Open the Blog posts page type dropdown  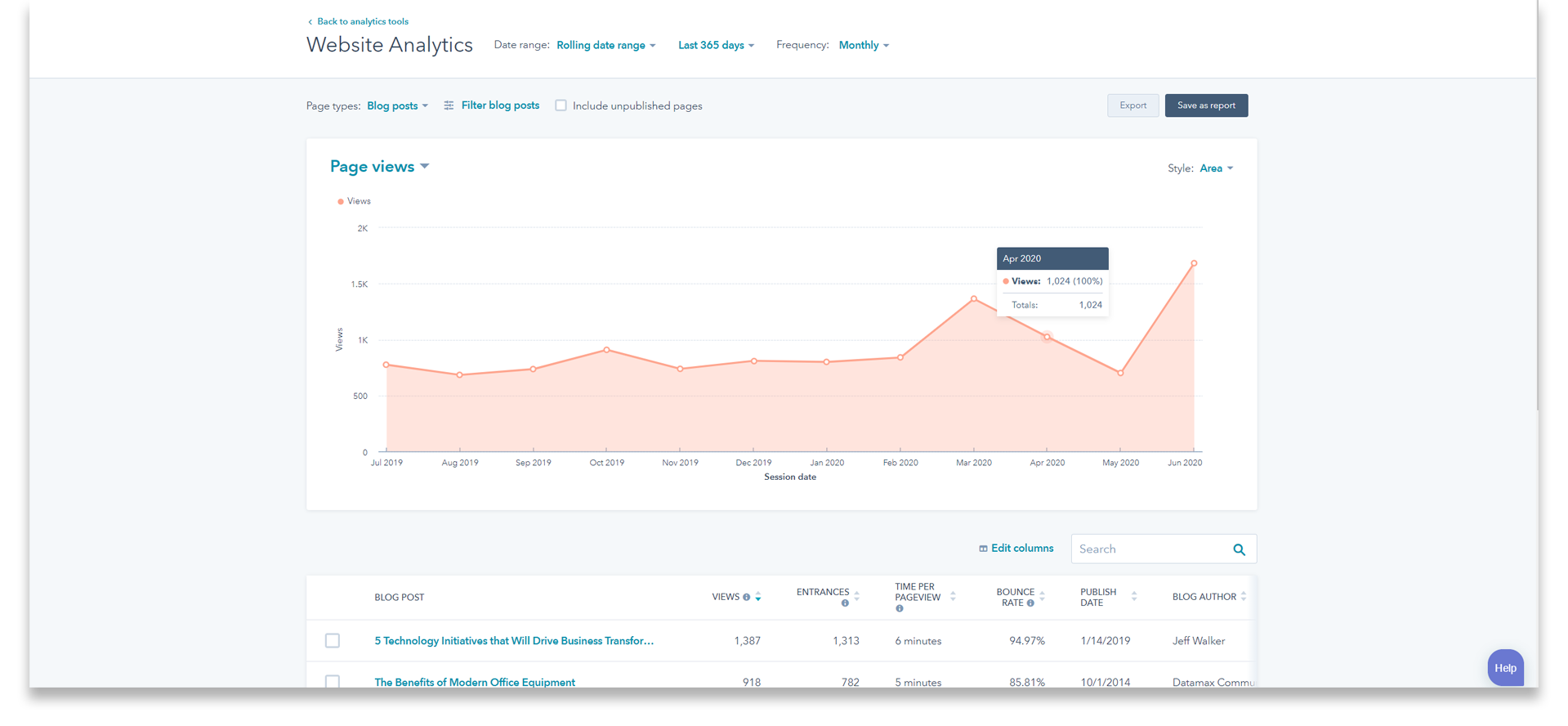coord(397,106)
